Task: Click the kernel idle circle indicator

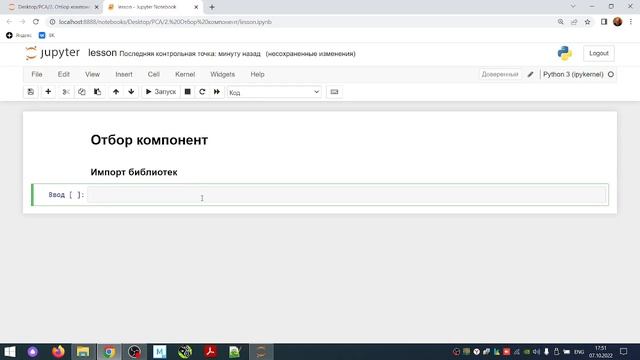Action: click(x=611, y=74)
